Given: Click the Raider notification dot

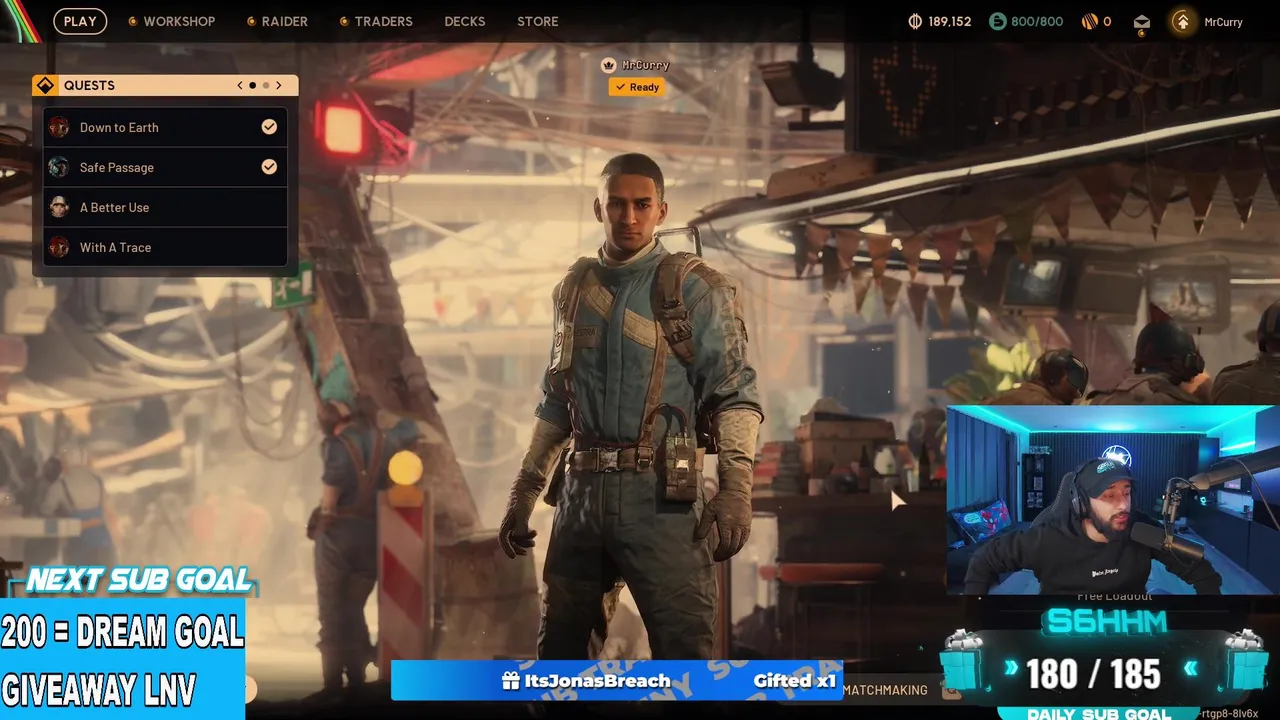Looking at the screenshot, I should point(251,21).
